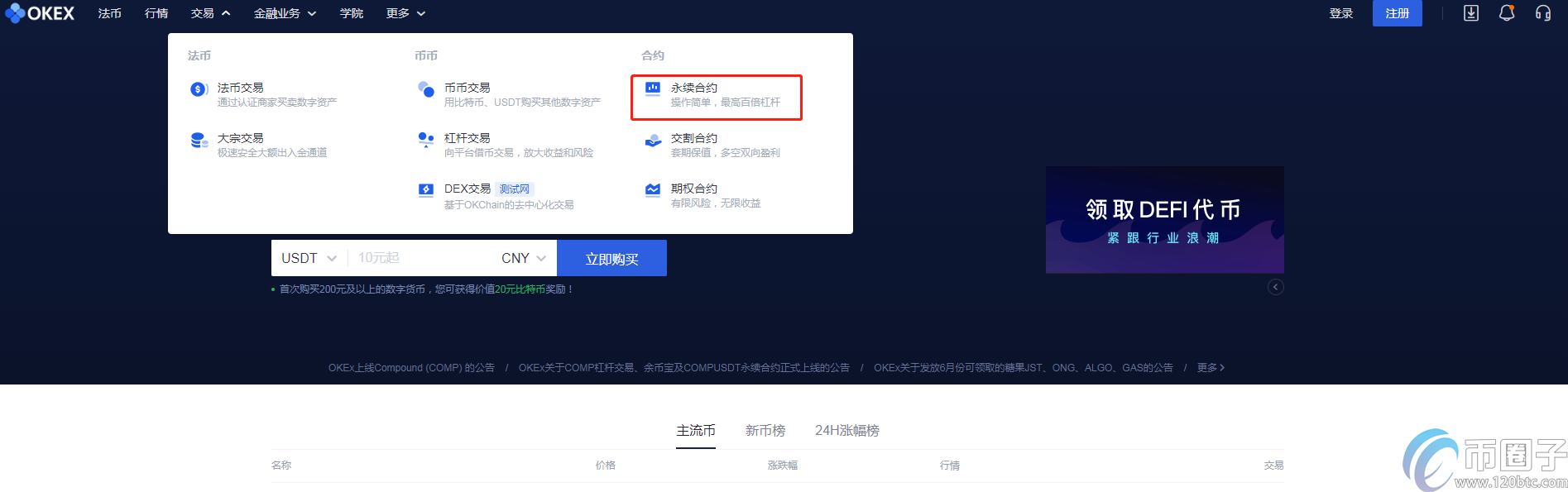Click the 立即购买 button
Screen dimensions: 1568x492
pos(611,259)
